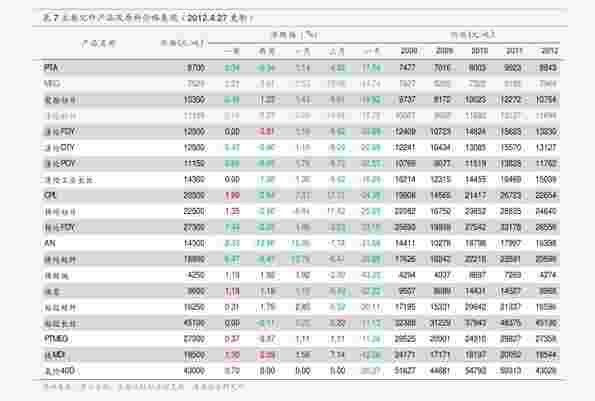Click the 2008 year column header
The height and width of the screenshot is (401, 595).
coord(409,51)
